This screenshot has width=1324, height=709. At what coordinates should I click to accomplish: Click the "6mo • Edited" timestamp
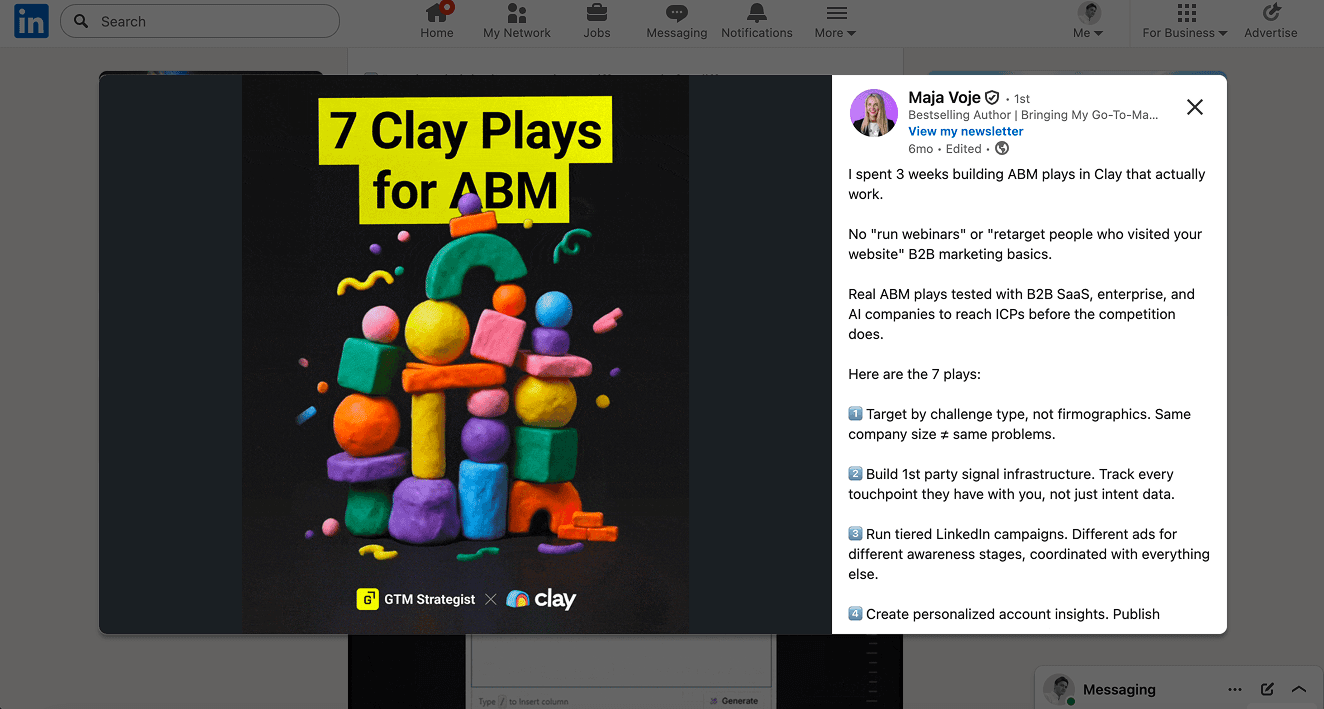tap(945, 148)
